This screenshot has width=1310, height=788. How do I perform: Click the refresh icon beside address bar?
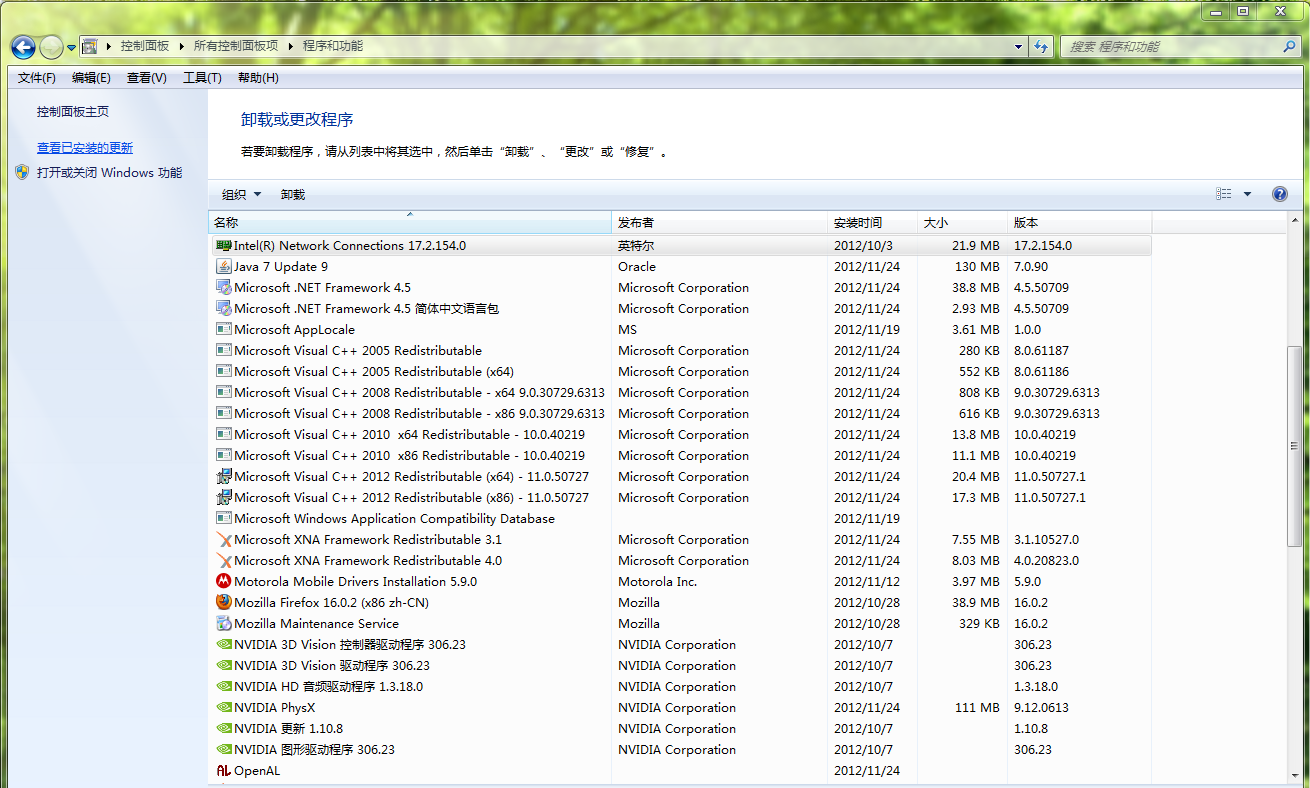pos(1042,47)
